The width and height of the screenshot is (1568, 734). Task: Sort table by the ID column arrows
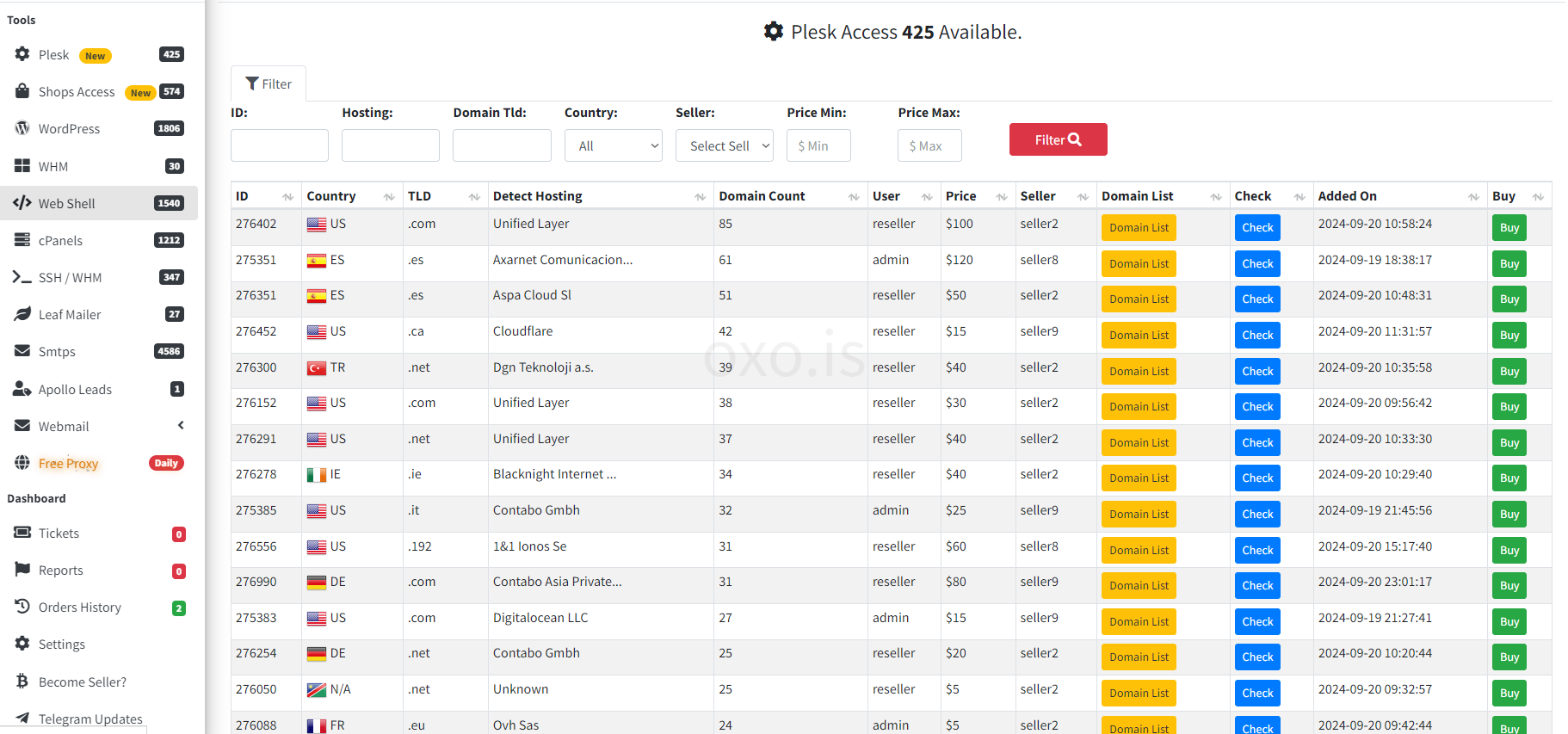click(287, 197)
